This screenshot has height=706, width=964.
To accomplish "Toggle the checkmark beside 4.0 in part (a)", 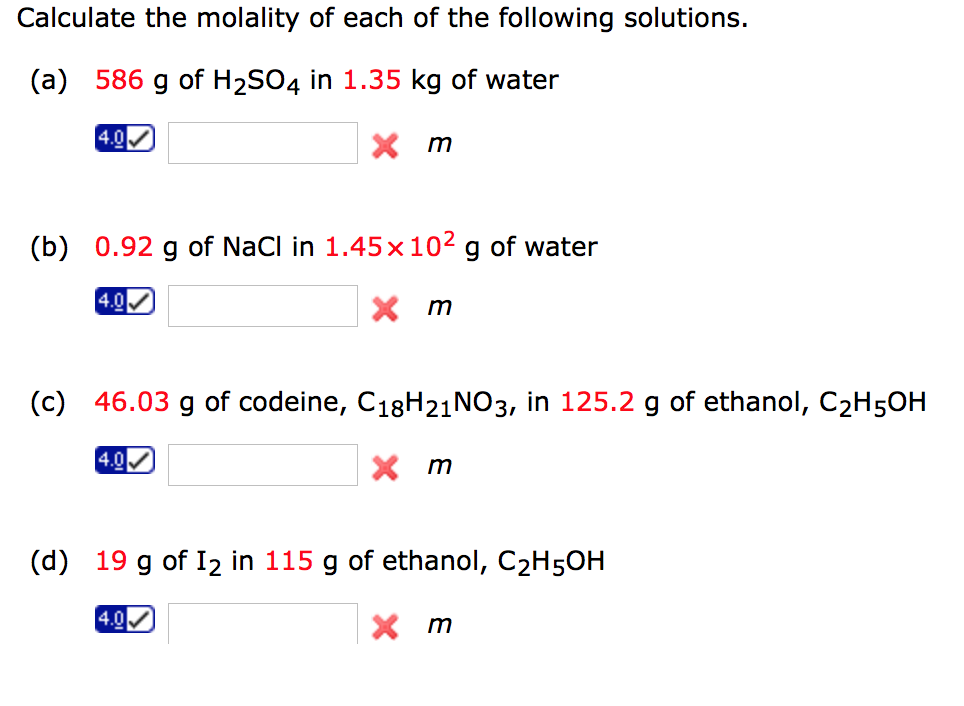I will point(138,137).
